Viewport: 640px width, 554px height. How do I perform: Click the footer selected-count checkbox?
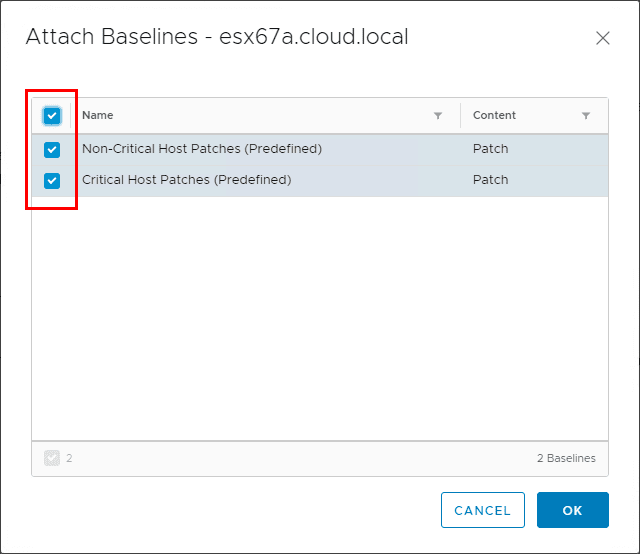52,458
